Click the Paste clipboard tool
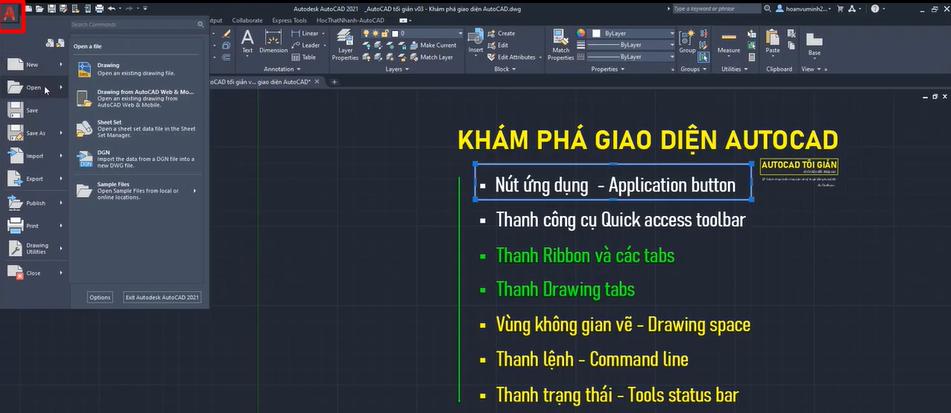The image size is (951, 413). [x=773, y=42]
